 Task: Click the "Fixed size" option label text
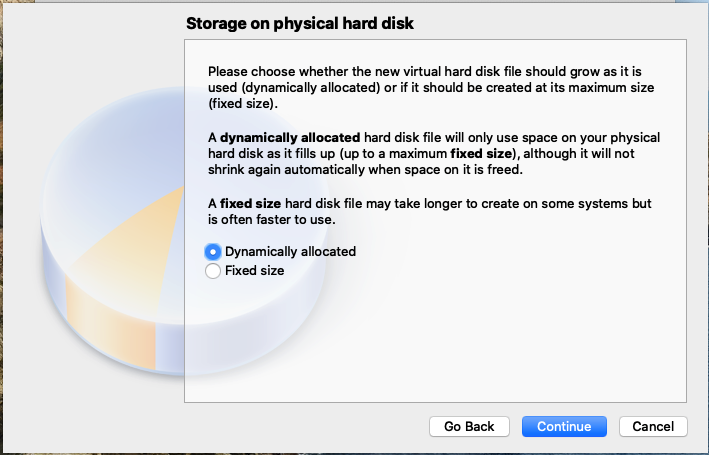255,270
